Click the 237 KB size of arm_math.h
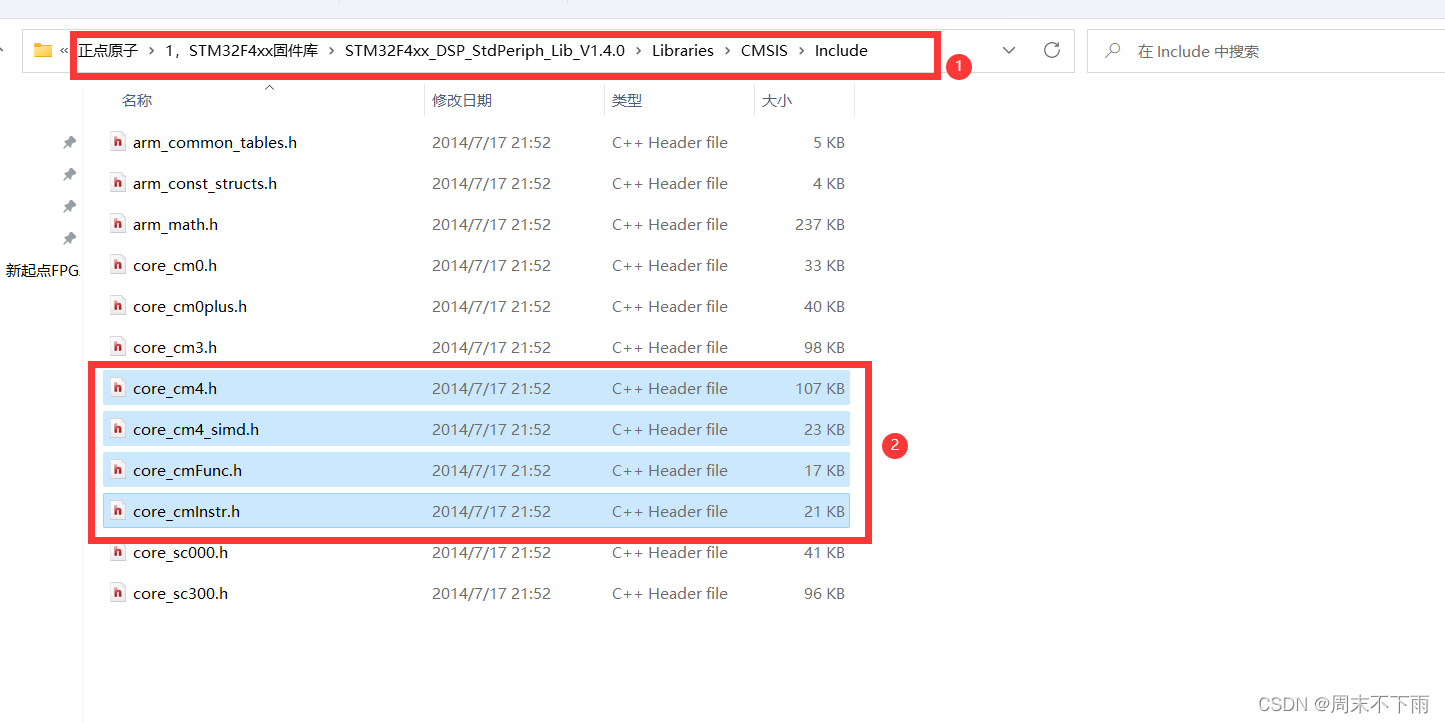 820,225
